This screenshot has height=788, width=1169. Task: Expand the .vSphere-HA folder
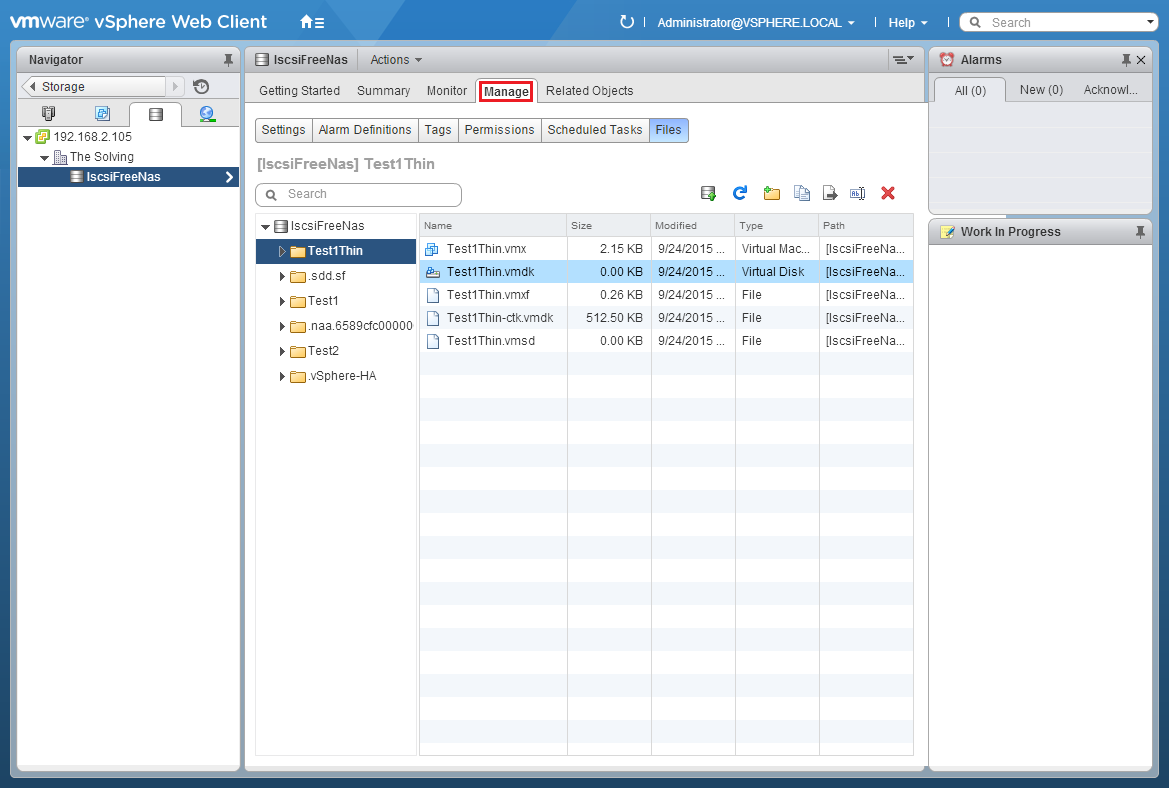point(282,376)
